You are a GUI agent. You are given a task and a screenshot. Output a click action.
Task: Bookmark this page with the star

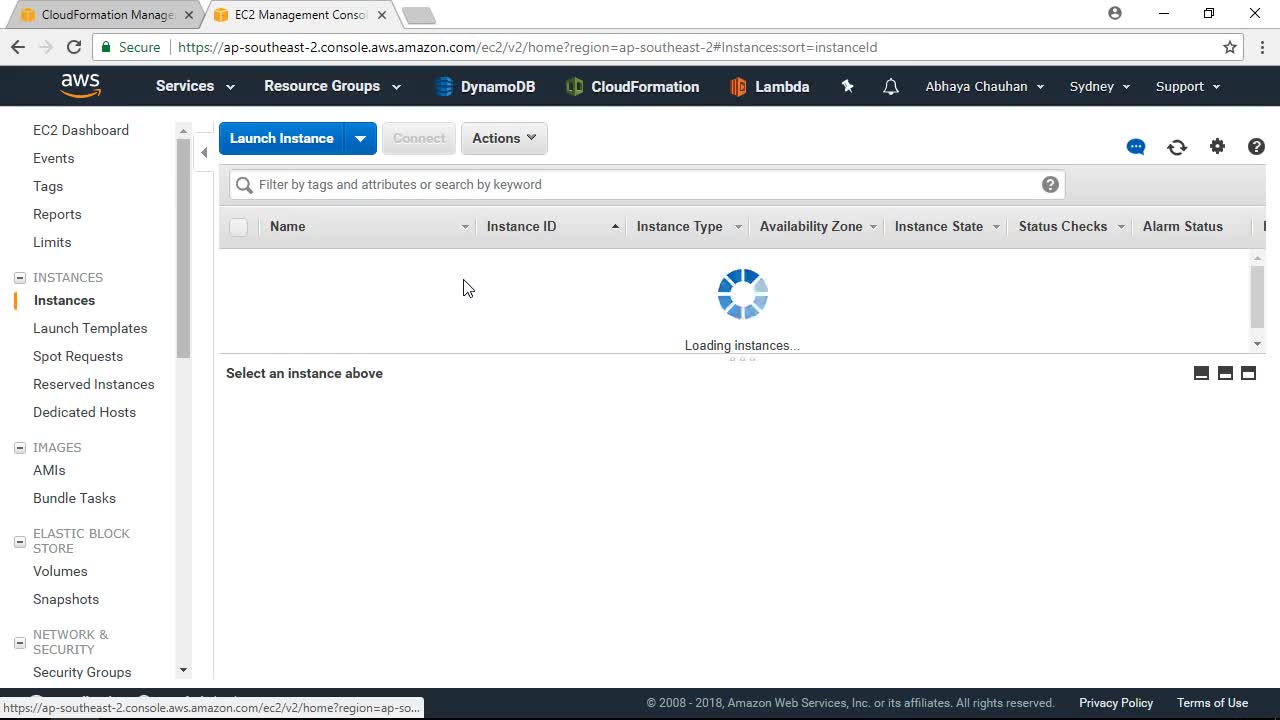pos(1230,47)
